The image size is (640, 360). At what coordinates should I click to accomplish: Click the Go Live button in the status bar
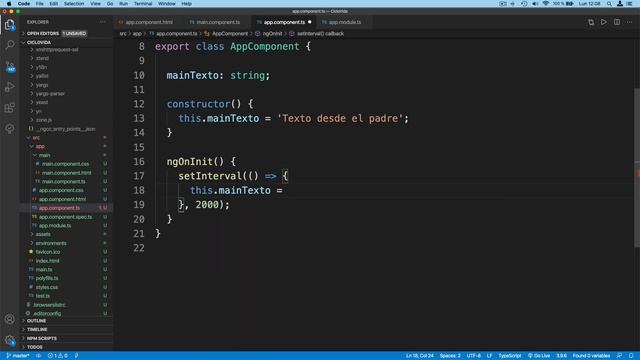point(539,356)
